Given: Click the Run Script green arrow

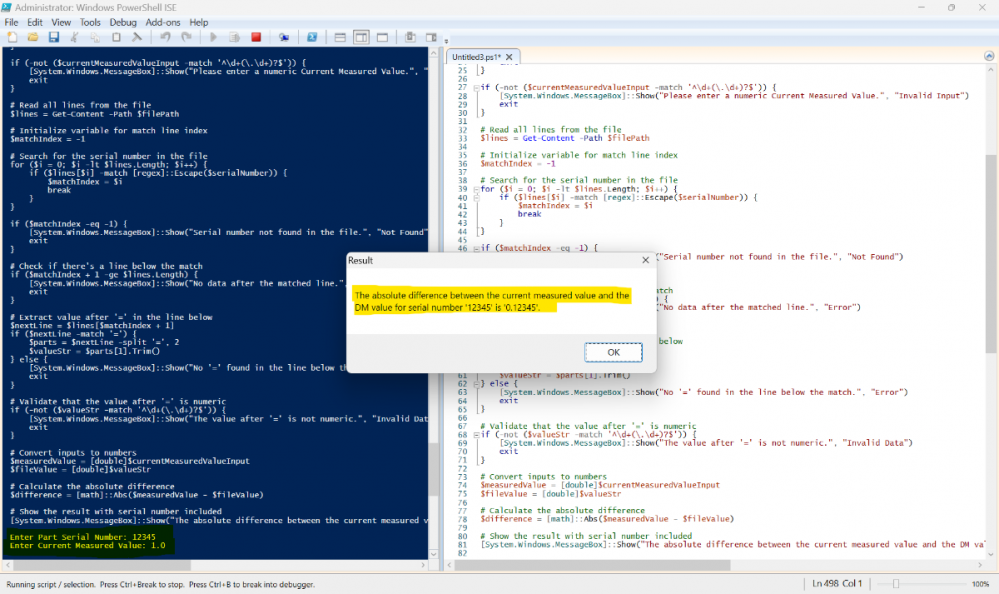Looking at the screenshot, I should point(213,37).
